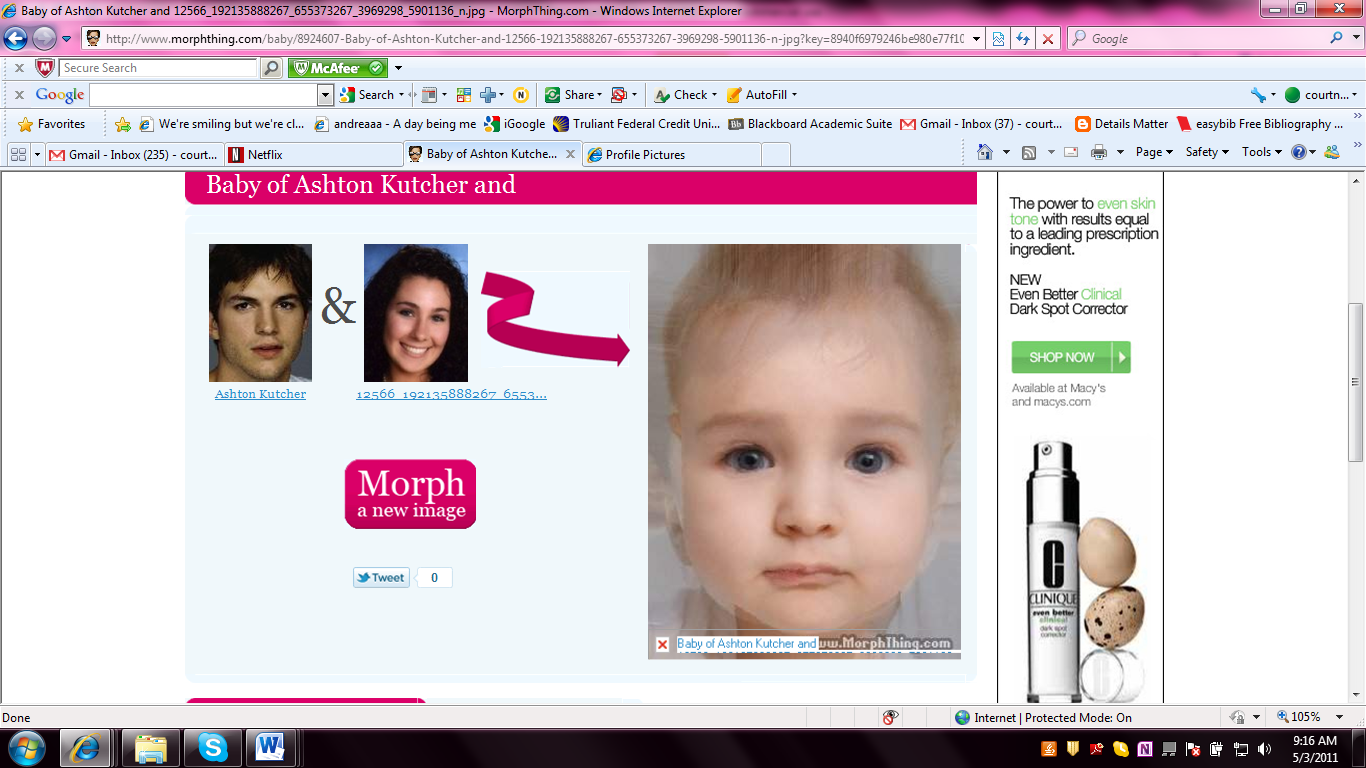The width and height of the screenshot is (1366, 768).
Task: Open Microsoft Word from the taskbar
Action: [x=271, y=748]
